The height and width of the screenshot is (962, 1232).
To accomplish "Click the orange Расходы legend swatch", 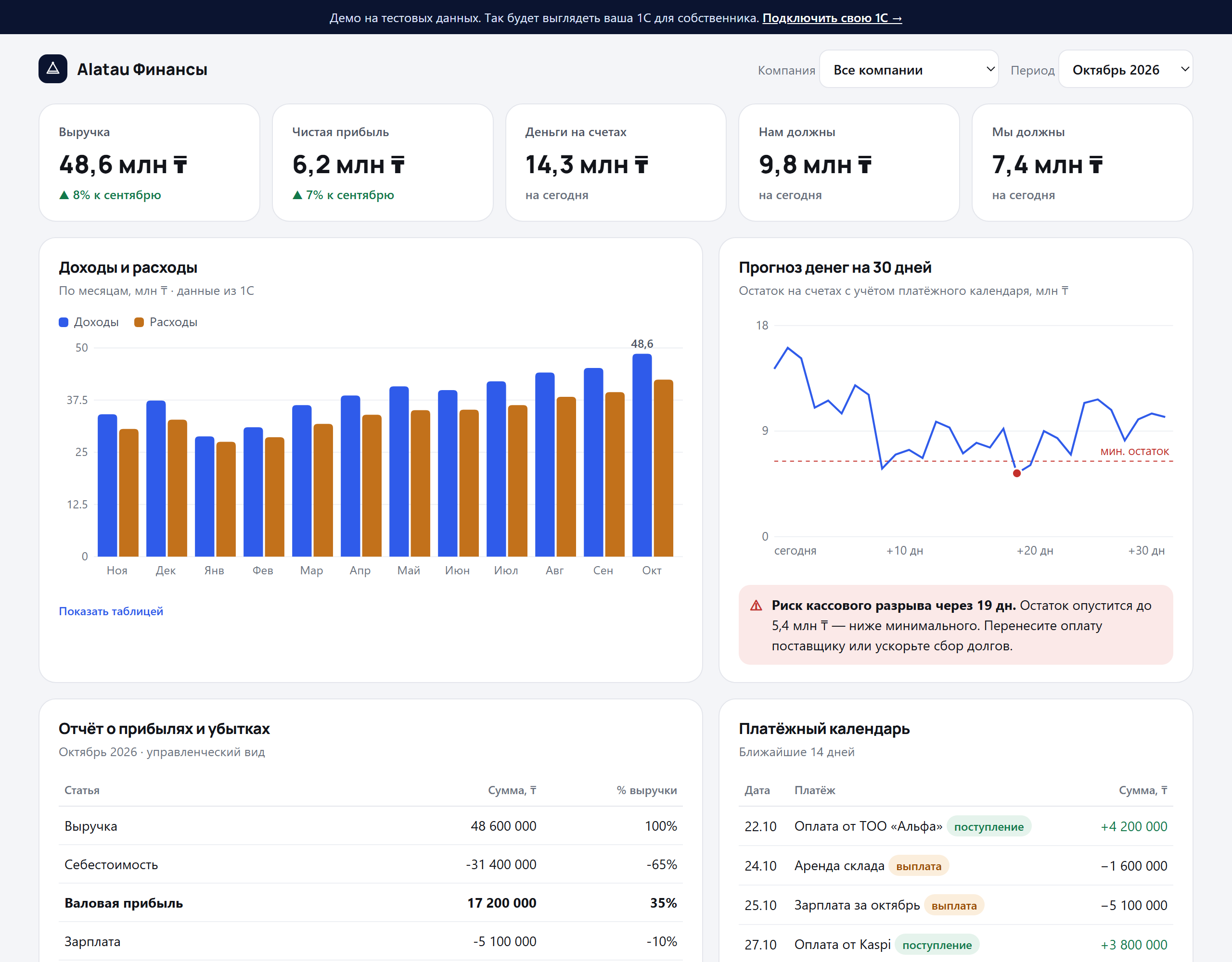I will (x=139, y=323).
